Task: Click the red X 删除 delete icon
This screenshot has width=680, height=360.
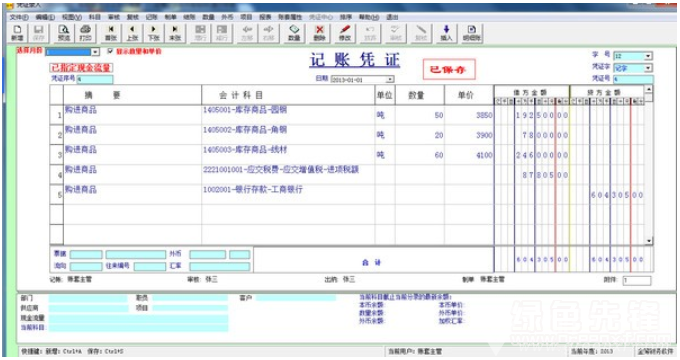Action: tap(320, 33)
